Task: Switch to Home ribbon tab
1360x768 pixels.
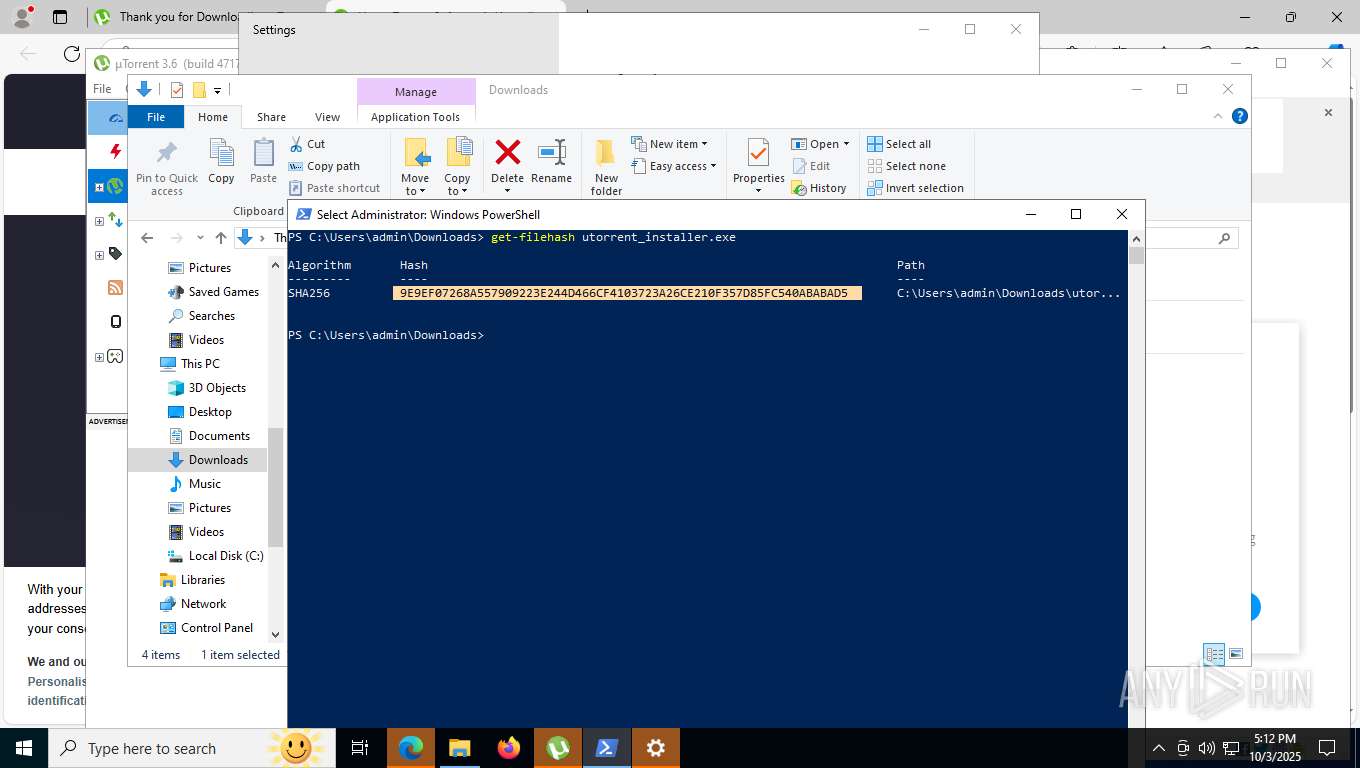Action: point(213,117)
